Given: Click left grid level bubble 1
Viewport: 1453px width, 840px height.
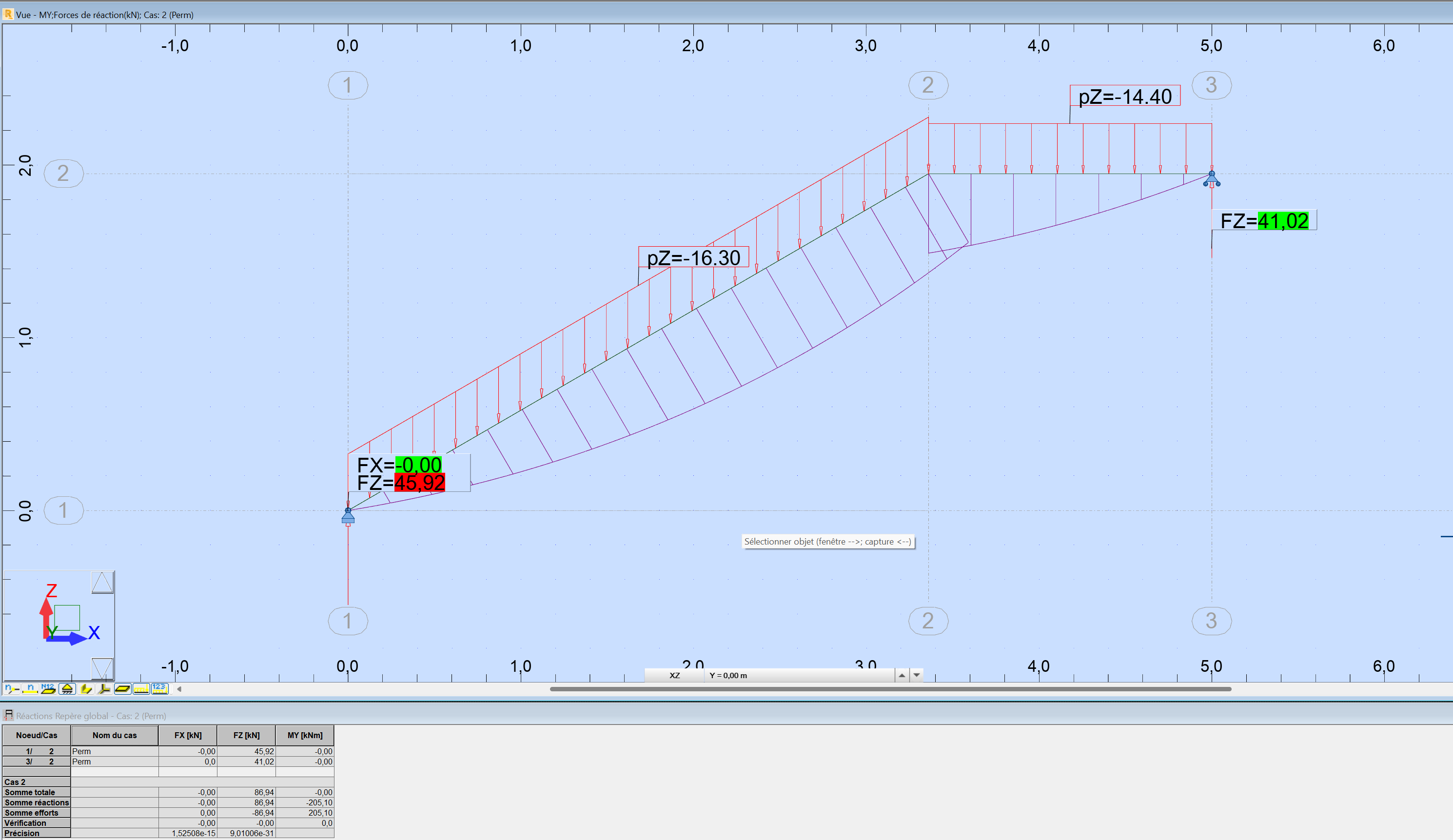Looking at the screenshot, I should click(x=63, y=510).
